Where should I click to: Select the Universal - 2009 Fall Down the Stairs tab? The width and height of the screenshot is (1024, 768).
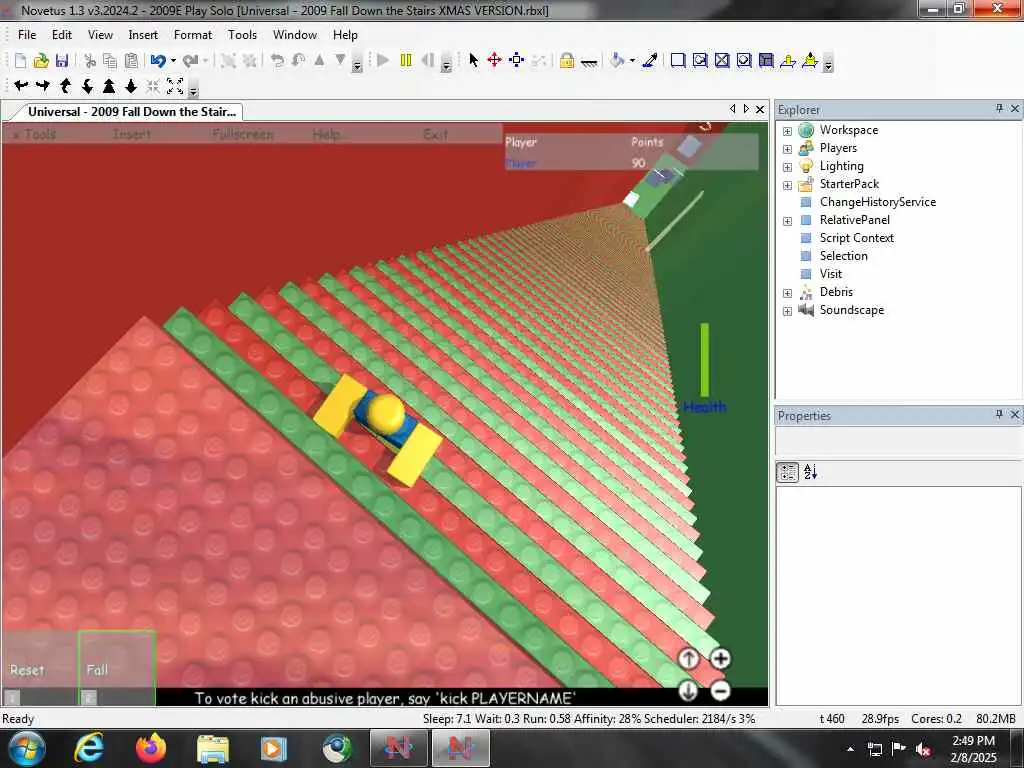pos(131,112)
